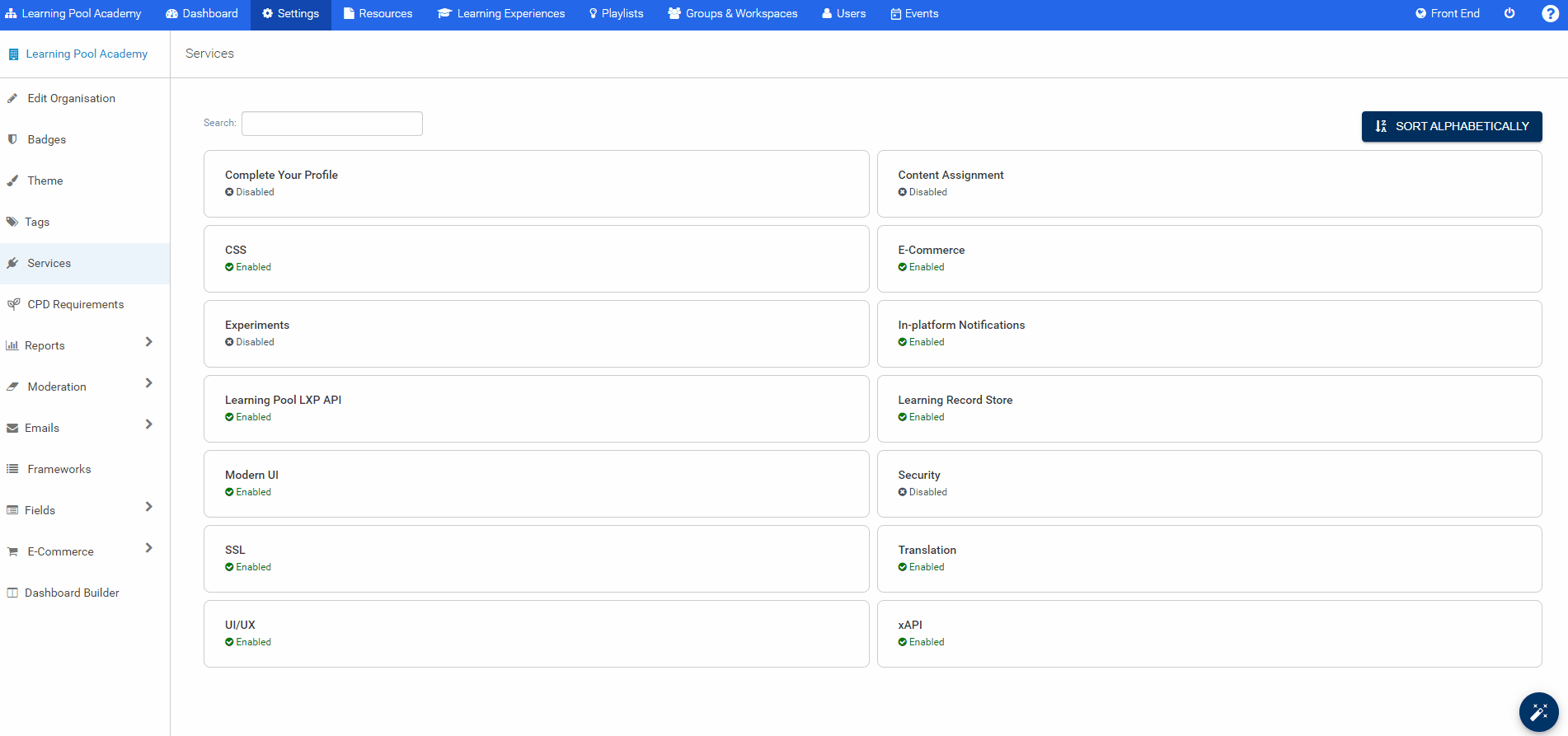Click the Theme paintbrush icon in sidebar
1568x736 pixels.
(x=12, y=180)
